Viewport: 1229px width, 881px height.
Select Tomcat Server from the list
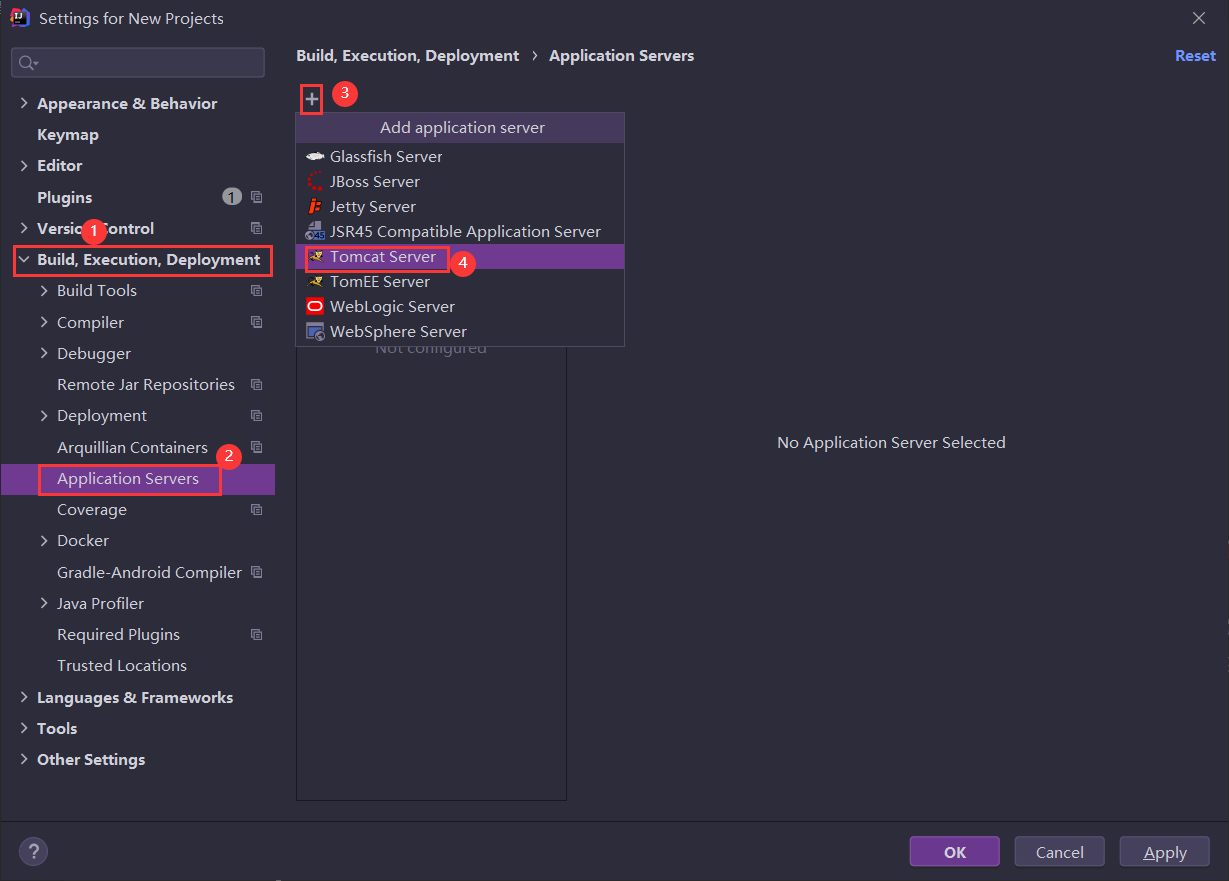pyautogui.click(x=383, y=257)
